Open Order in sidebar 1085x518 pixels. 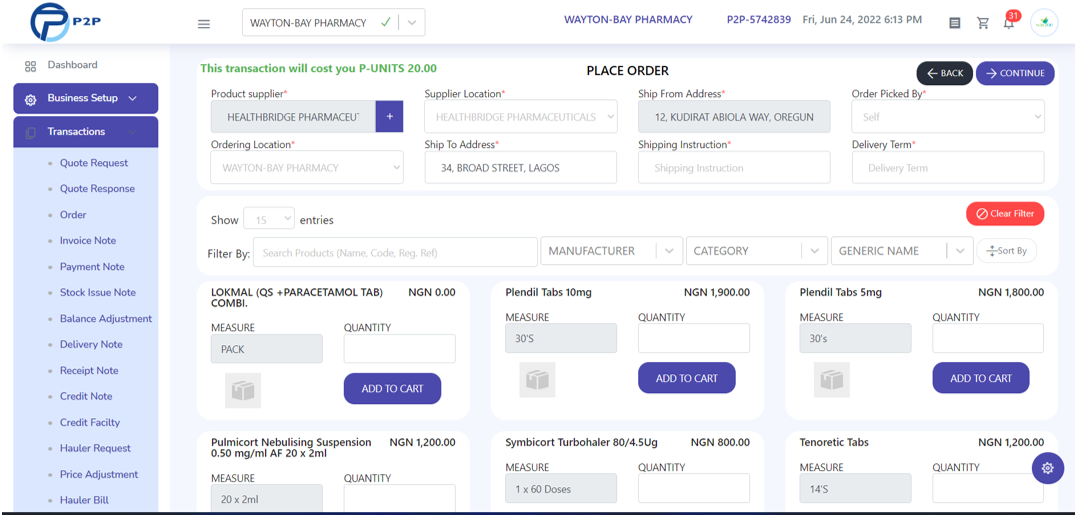(73, 215)
